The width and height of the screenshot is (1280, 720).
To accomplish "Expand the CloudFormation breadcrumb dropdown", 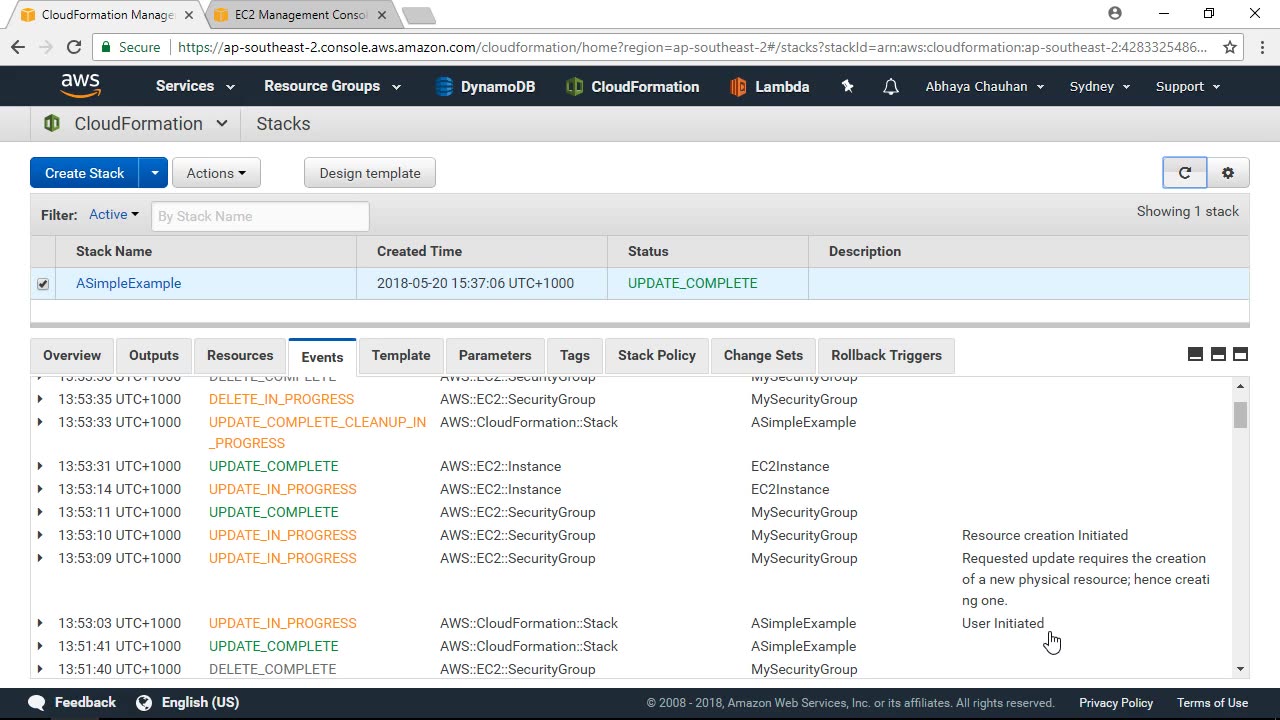I will point(221,124).
